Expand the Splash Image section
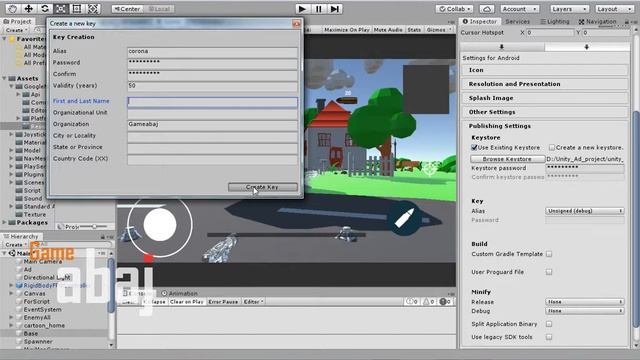Viewport: 640px width, 360px height. tap(545, 98)
